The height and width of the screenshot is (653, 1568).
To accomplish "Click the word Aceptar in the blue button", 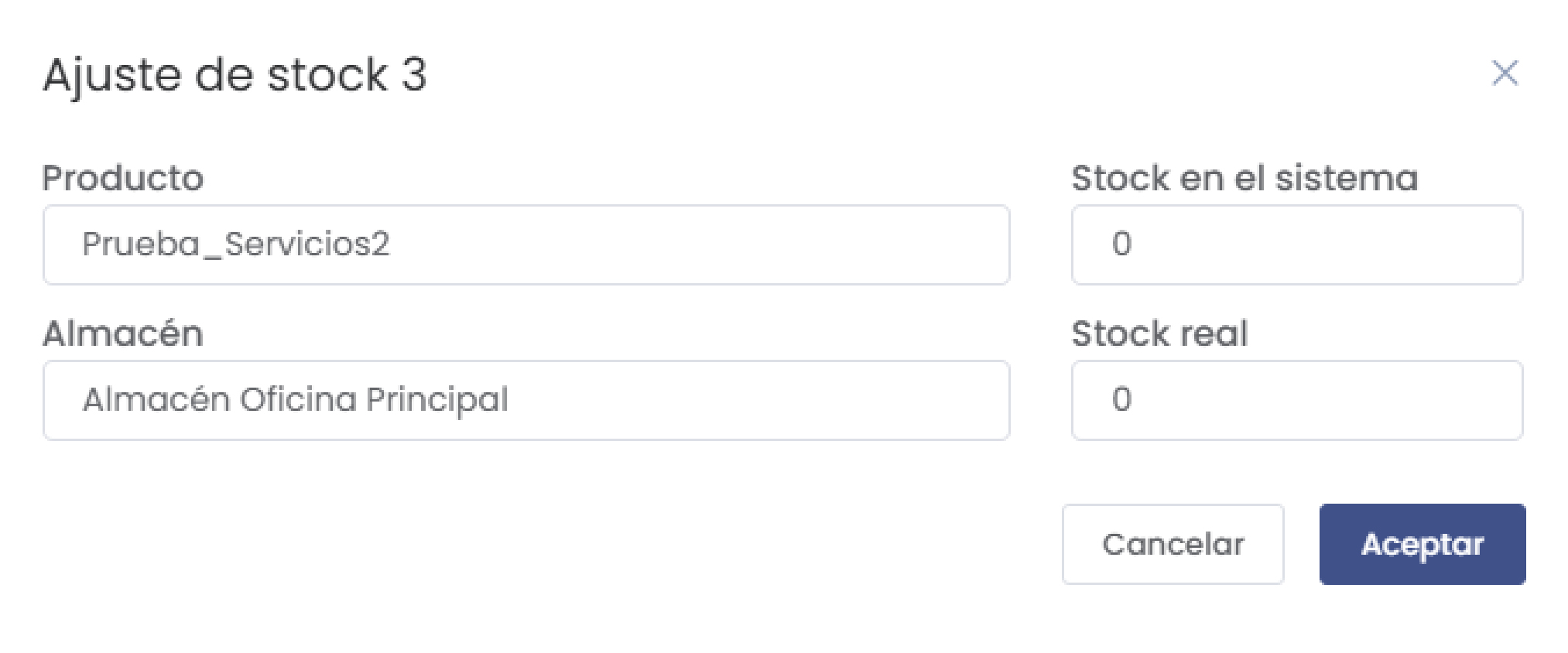I will (x=1422, y=544).
